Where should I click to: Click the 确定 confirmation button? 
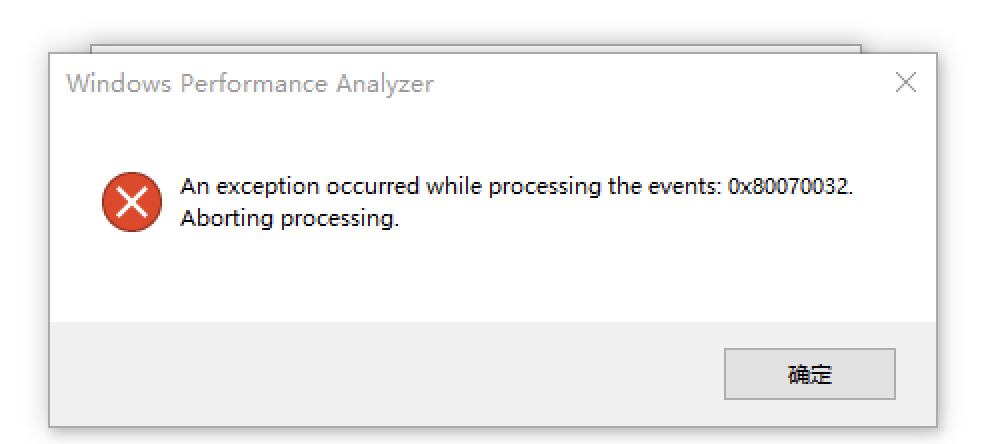click(809, 375)
